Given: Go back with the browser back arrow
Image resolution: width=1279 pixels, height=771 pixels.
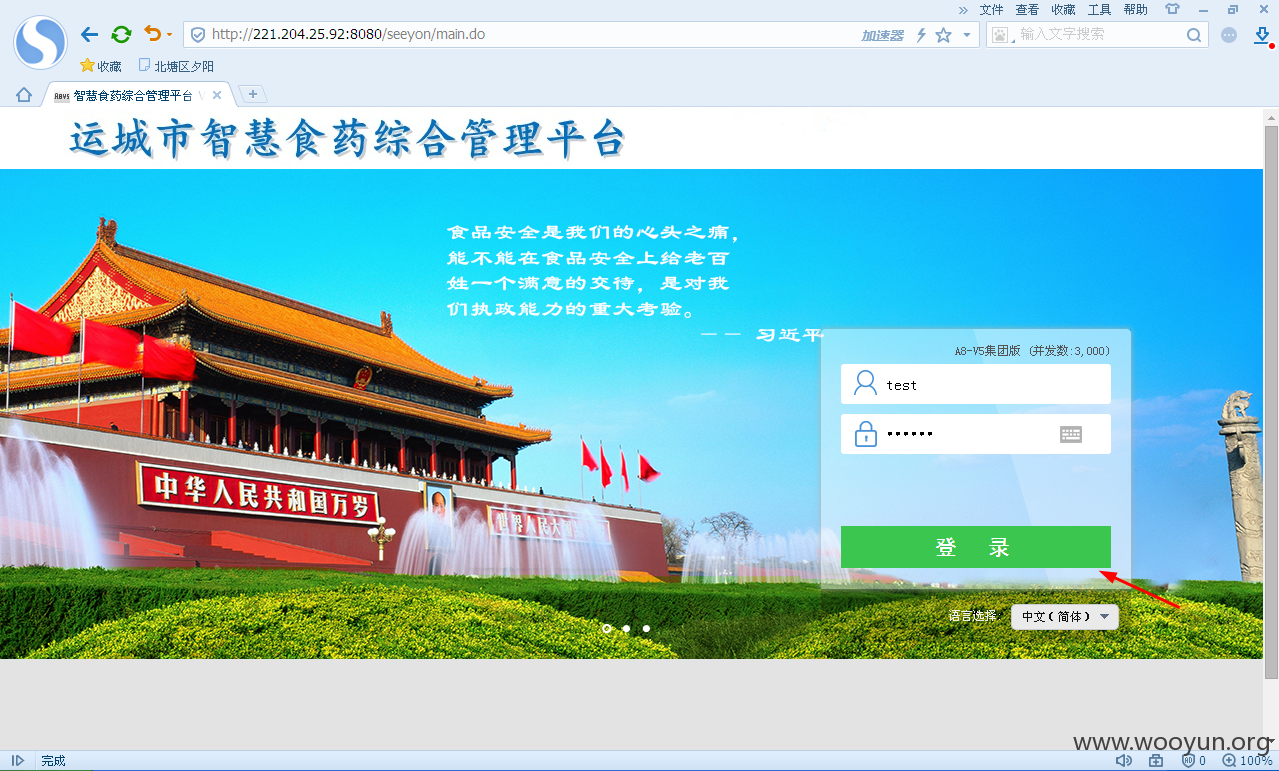Looking at the screenshot, I should tap(89, 35).
